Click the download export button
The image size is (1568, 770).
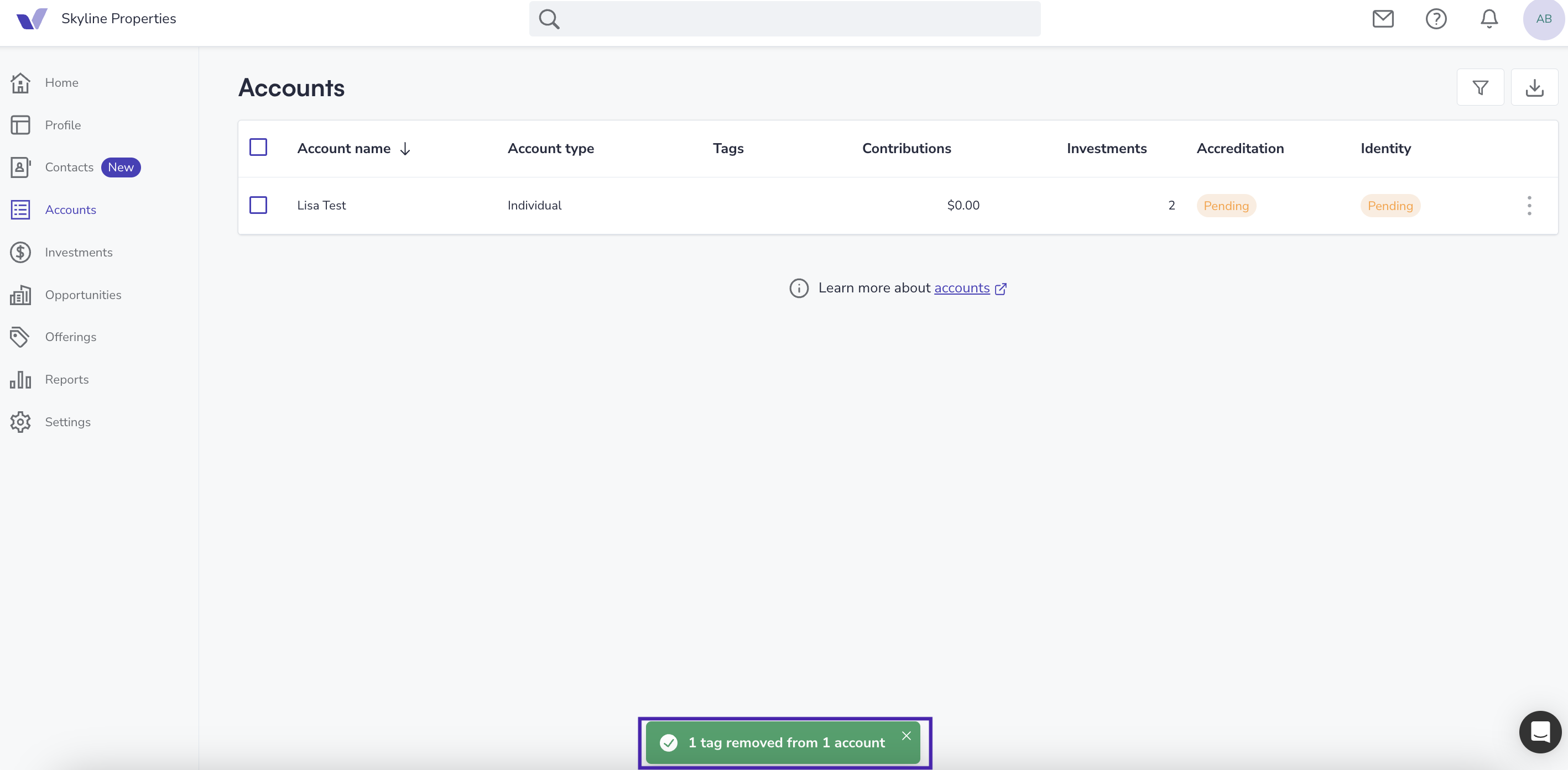(1534, 87)
